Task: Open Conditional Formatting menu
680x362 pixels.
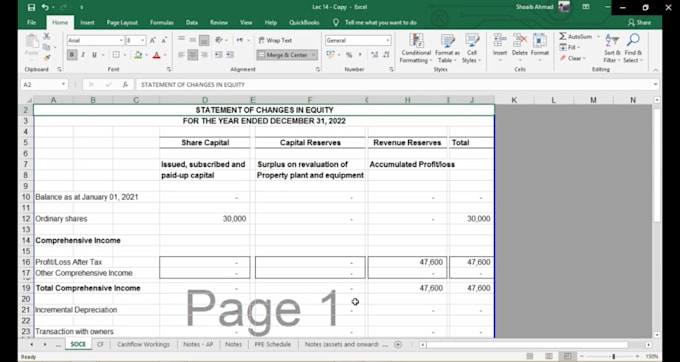Action: coord(416,48)
